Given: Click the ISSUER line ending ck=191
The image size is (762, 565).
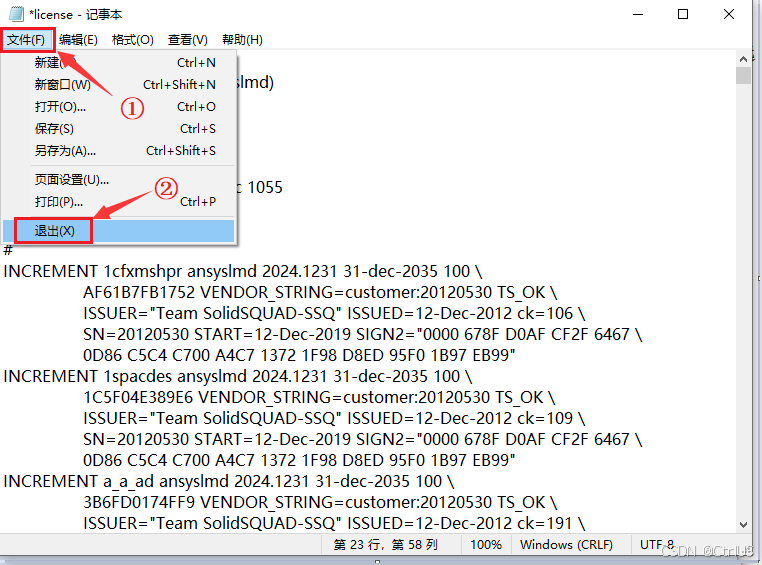Looking at the screenshot, I should tap(334, 523).
